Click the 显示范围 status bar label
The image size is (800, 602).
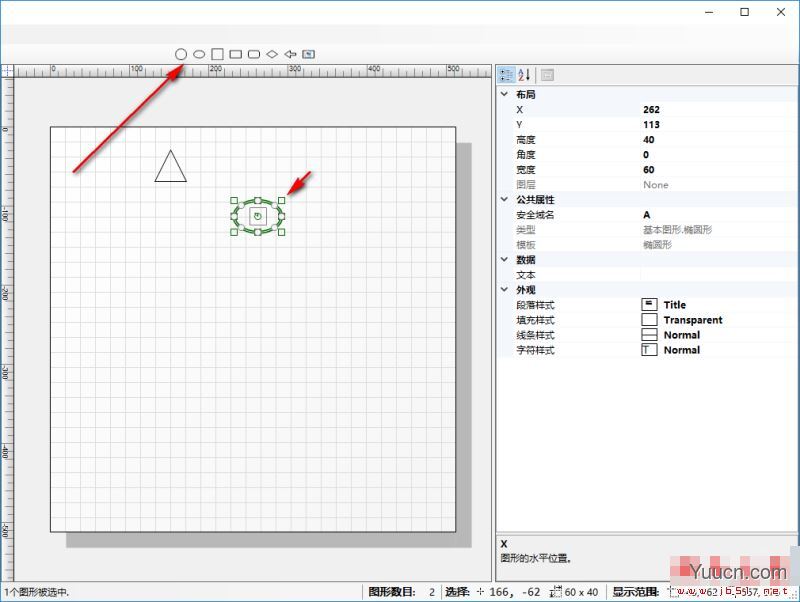[636, 592]
